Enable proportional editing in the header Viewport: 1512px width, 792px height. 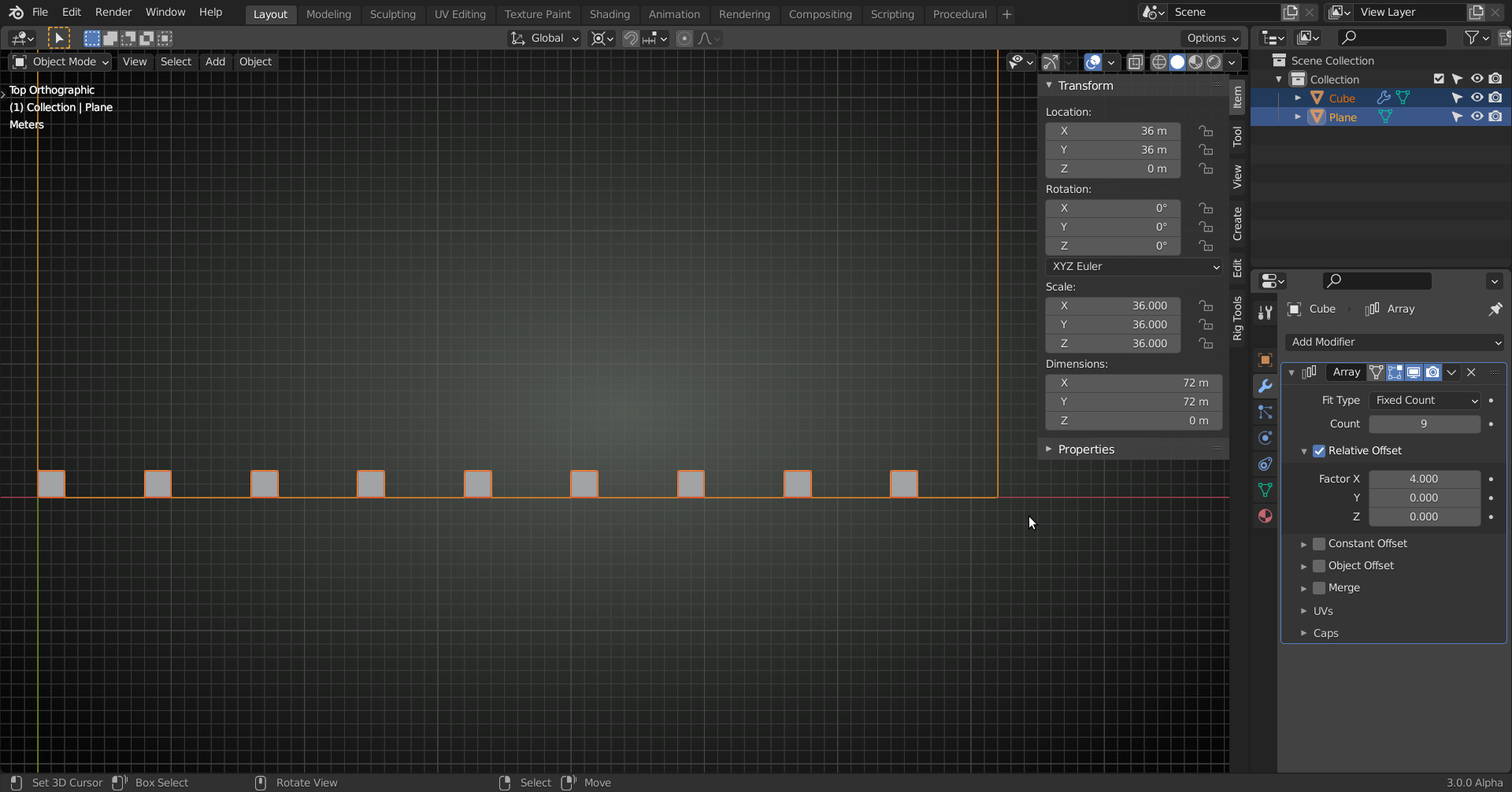tap(684, 38)
